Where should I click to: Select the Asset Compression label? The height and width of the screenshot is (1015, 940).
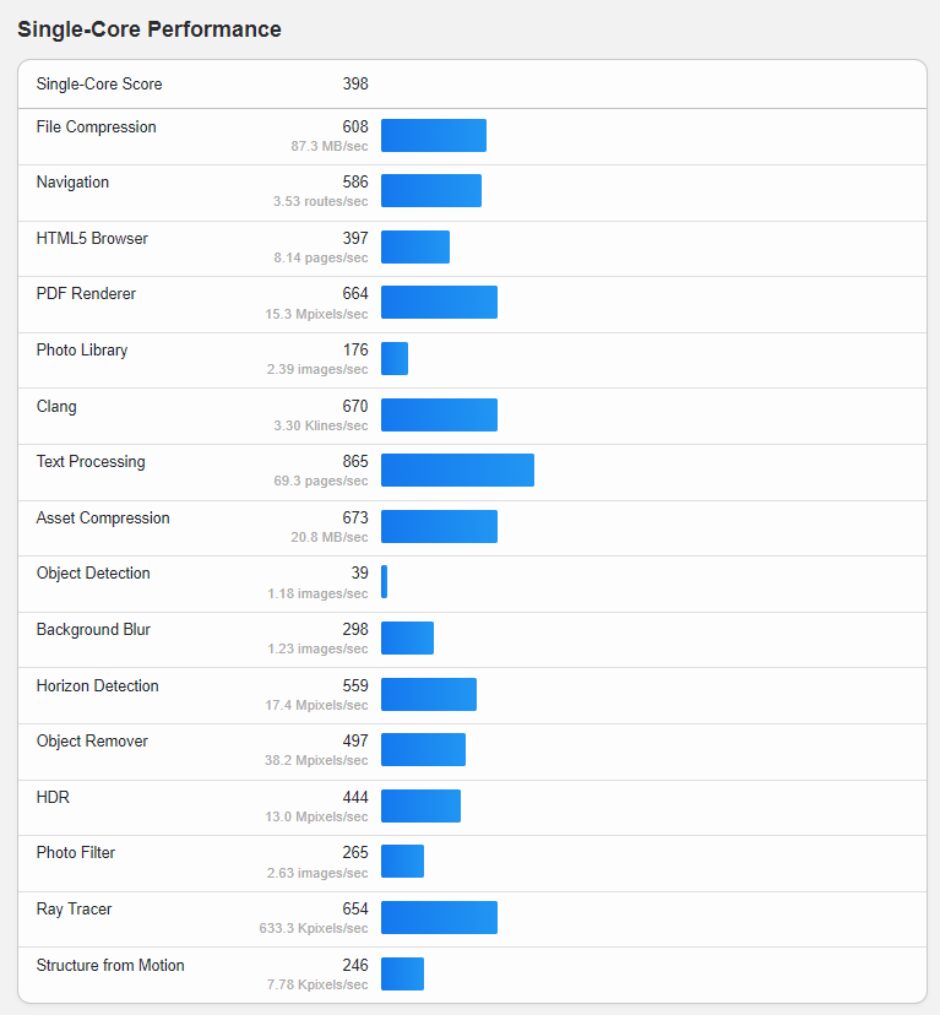[x=103, y=518]
